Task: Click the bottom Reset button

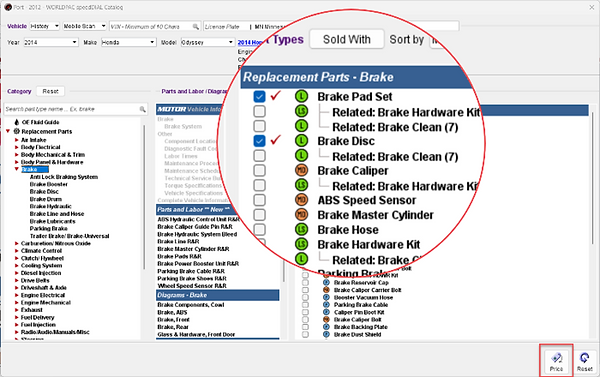Action: click(x=585, y=362)
